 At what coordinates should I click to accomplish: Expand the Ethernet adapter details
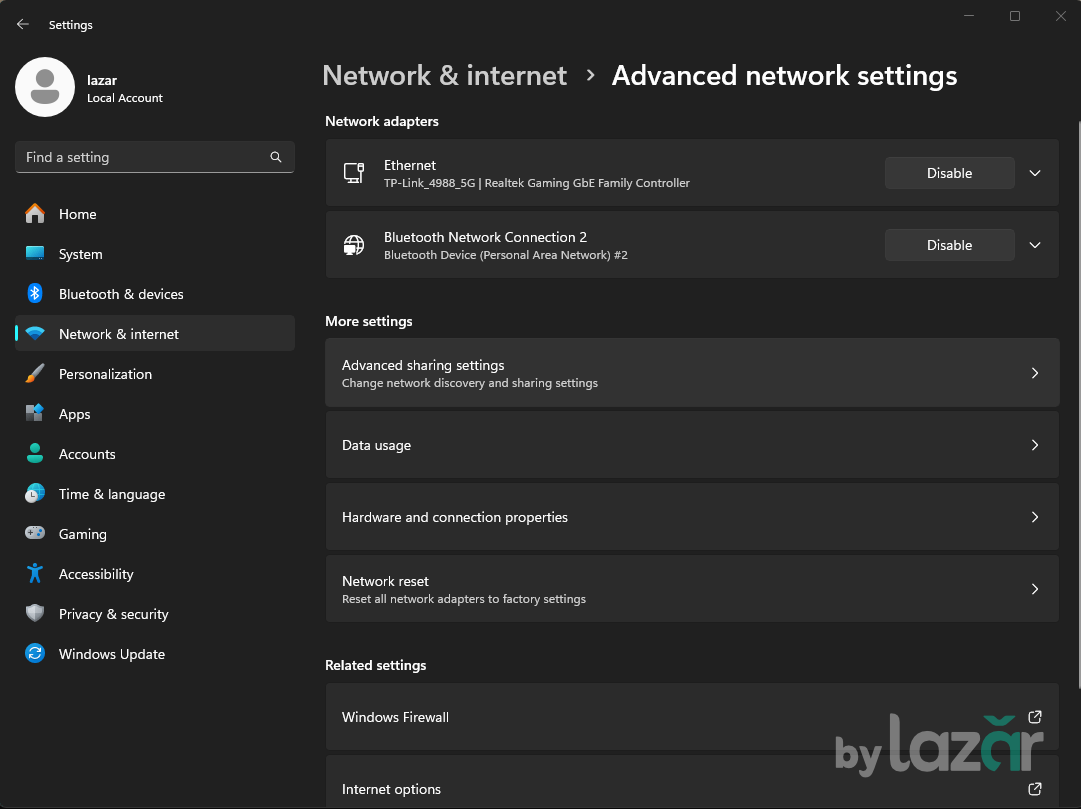pos(1035,173)
